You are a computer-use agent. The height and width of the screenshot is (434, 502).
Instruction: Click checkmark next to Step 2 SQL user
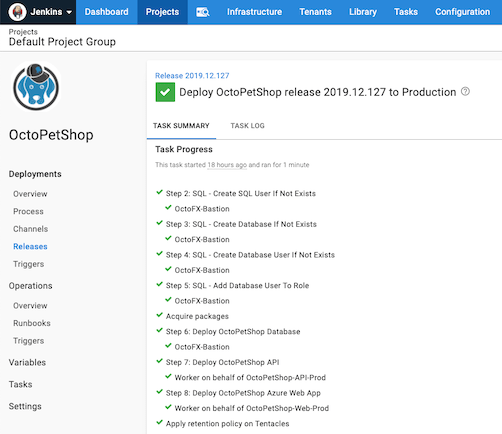[x=160, y=192]
